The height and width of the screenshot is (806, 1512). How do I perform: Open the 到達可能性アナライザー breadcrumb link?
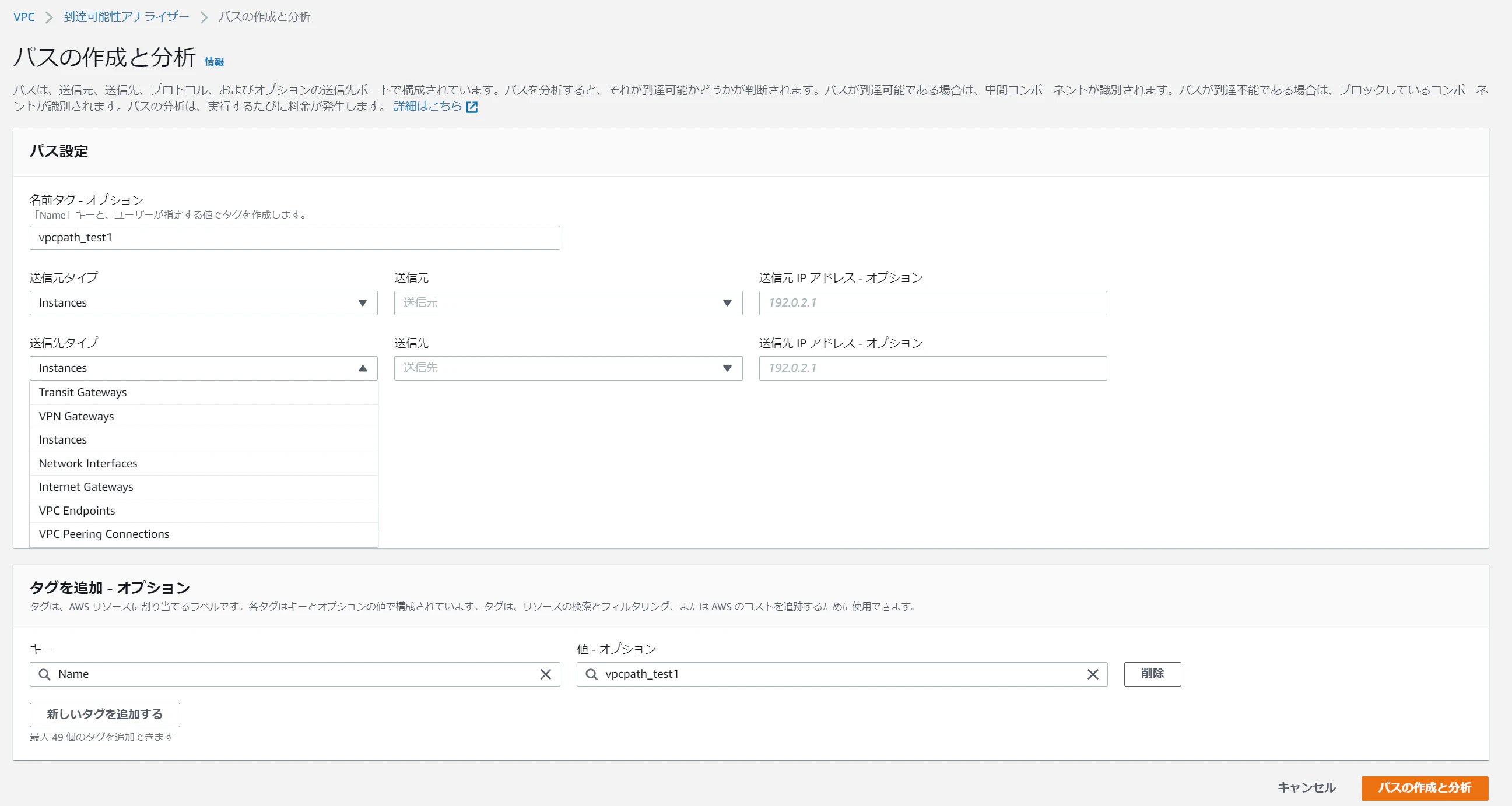(x=126, y=16)
